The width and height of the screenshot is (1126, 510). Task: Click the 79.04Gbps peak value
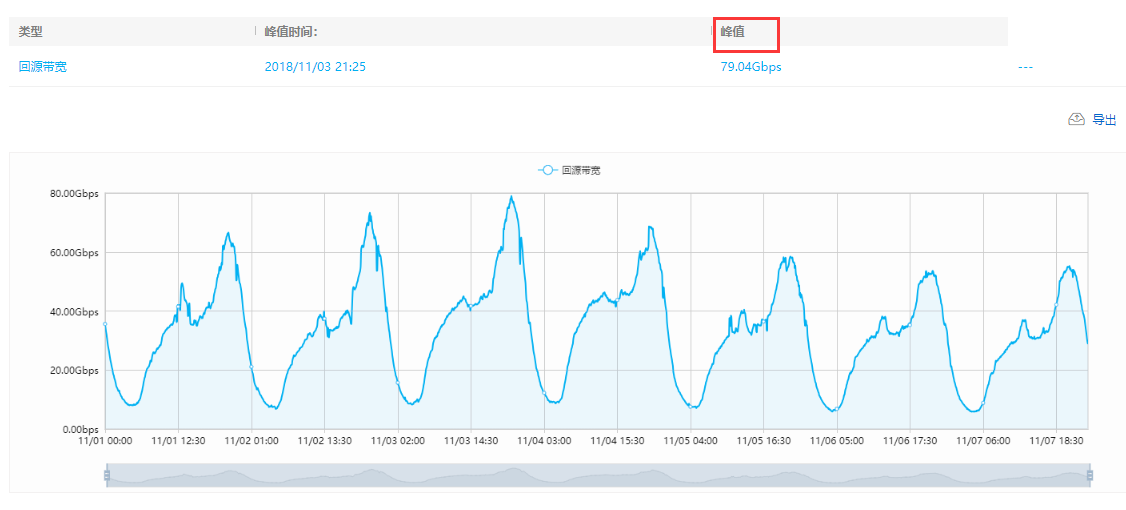coord(751,67)
